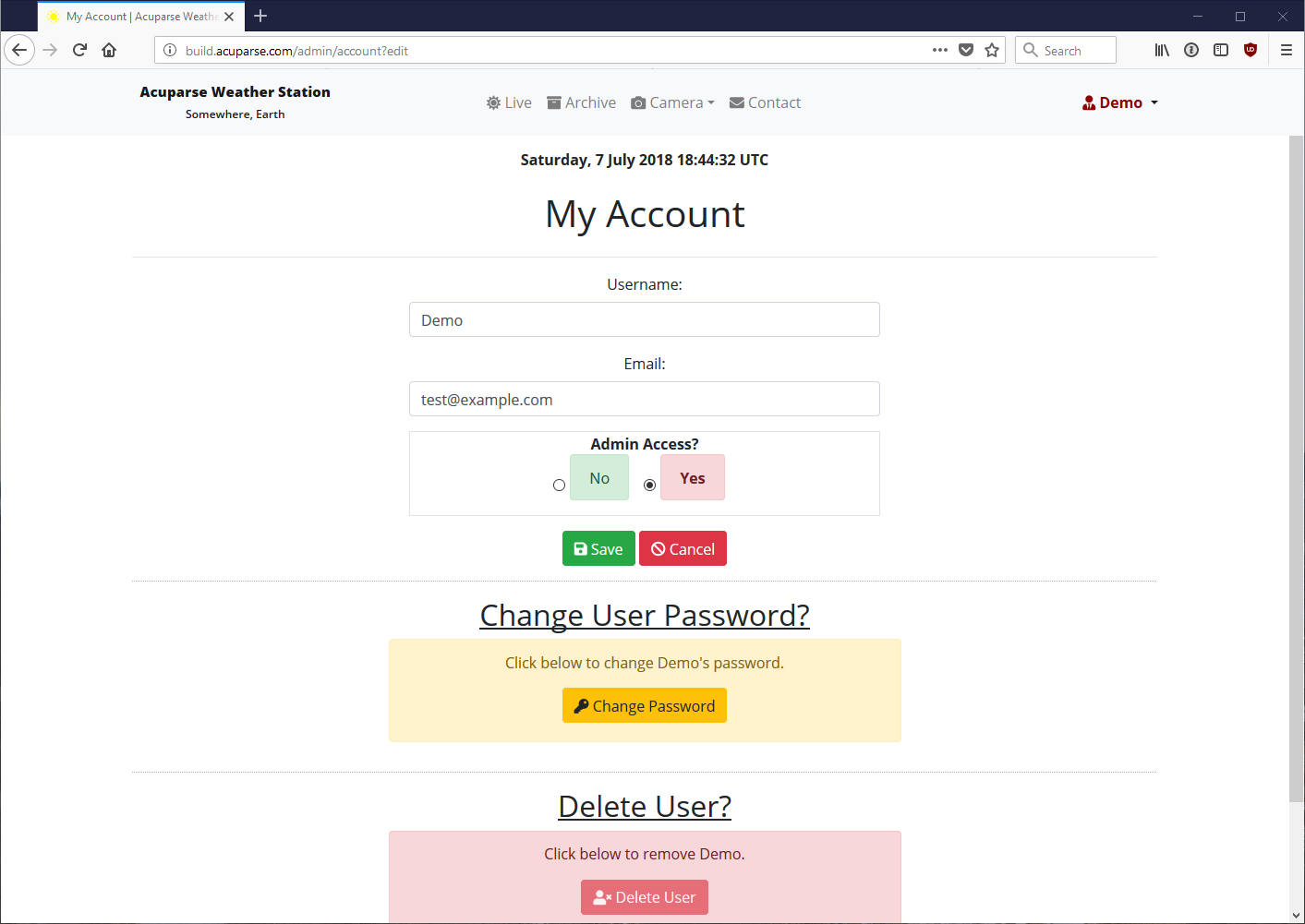
Task: Click the toolbar icon left of sidebar toggle
Action: pos(1191,50)
